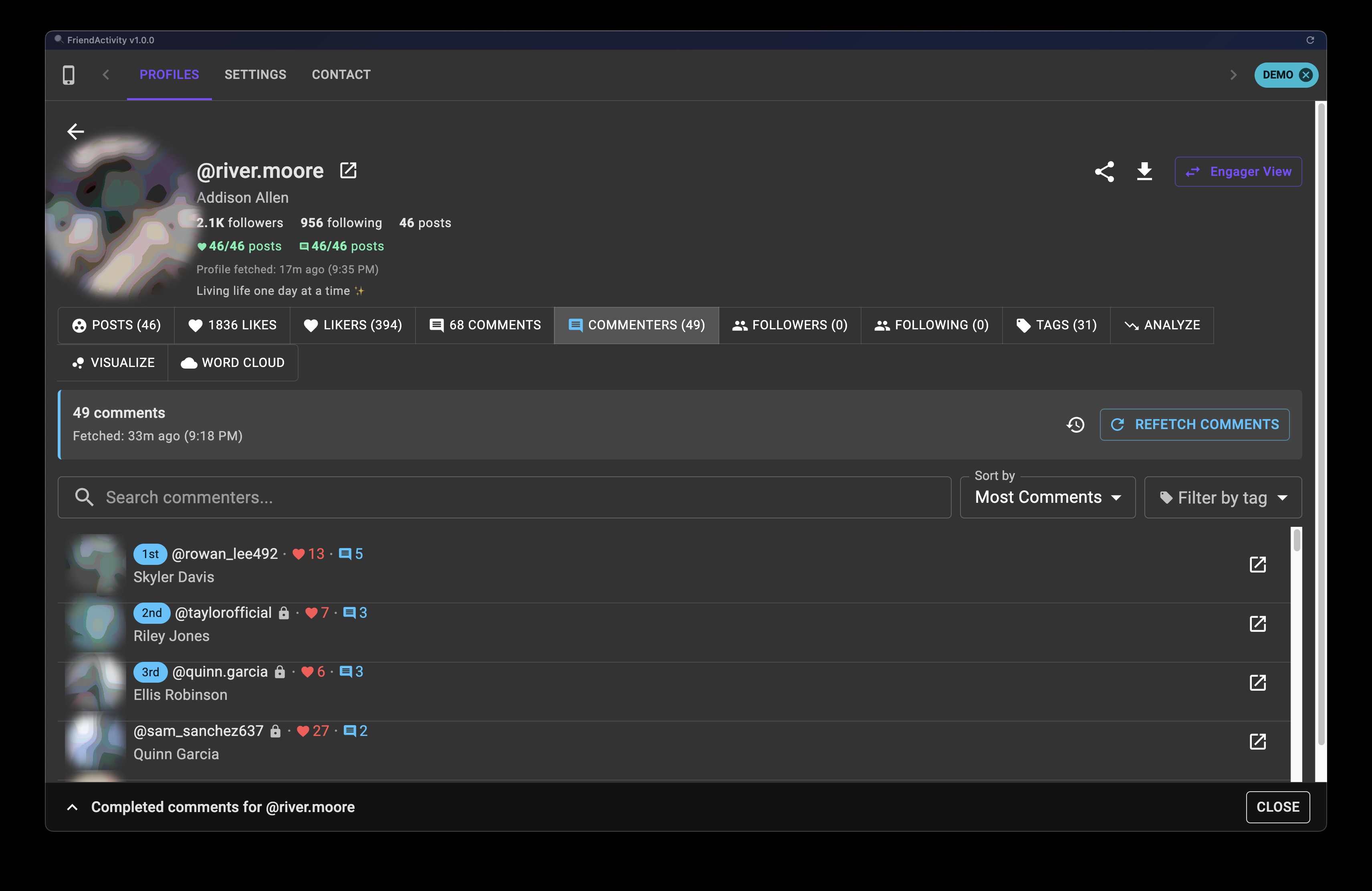Click the back arrow above the profile photo
The height and width of the screenshot is (891, 1372).
coord(75,131)
